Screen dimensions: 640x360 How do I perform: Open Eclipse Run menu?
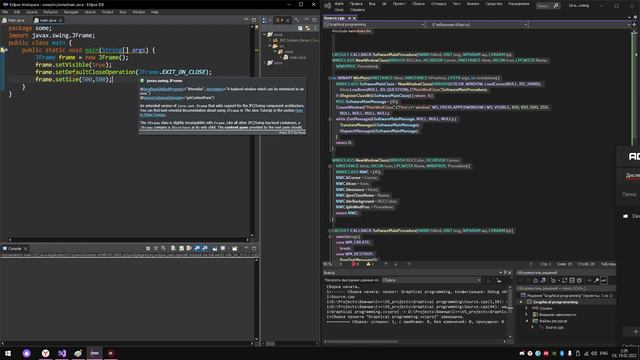click(123, 12)
